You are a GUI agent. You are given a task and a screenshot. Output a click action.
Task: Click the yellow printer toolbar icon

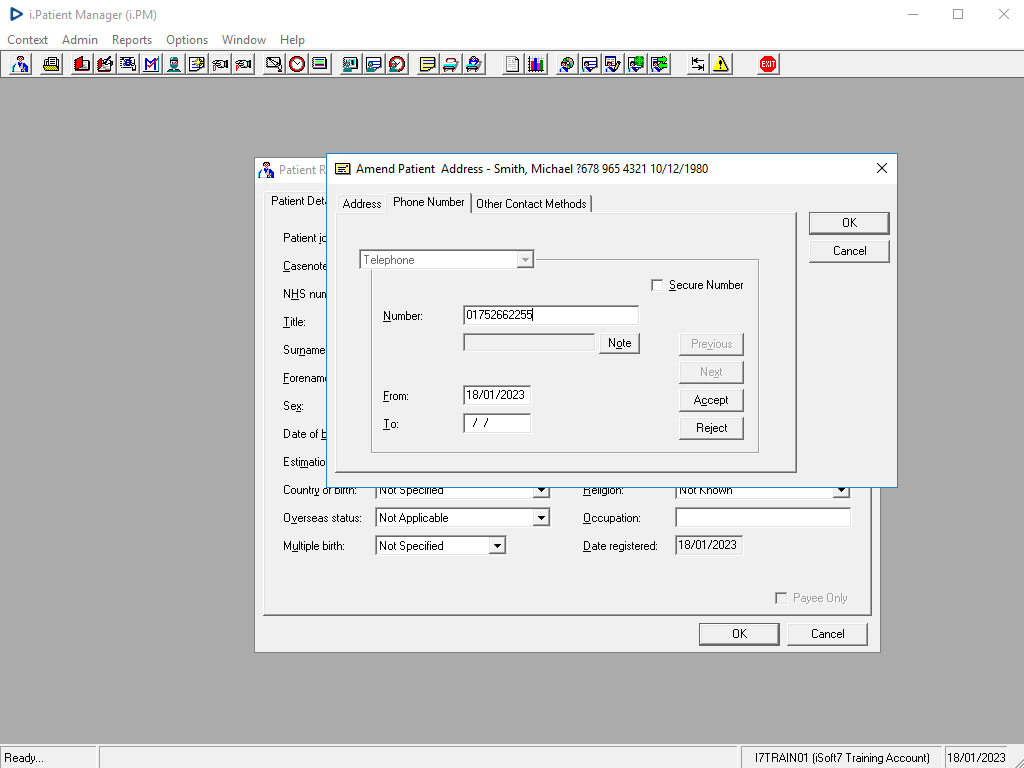click(51, 64)
